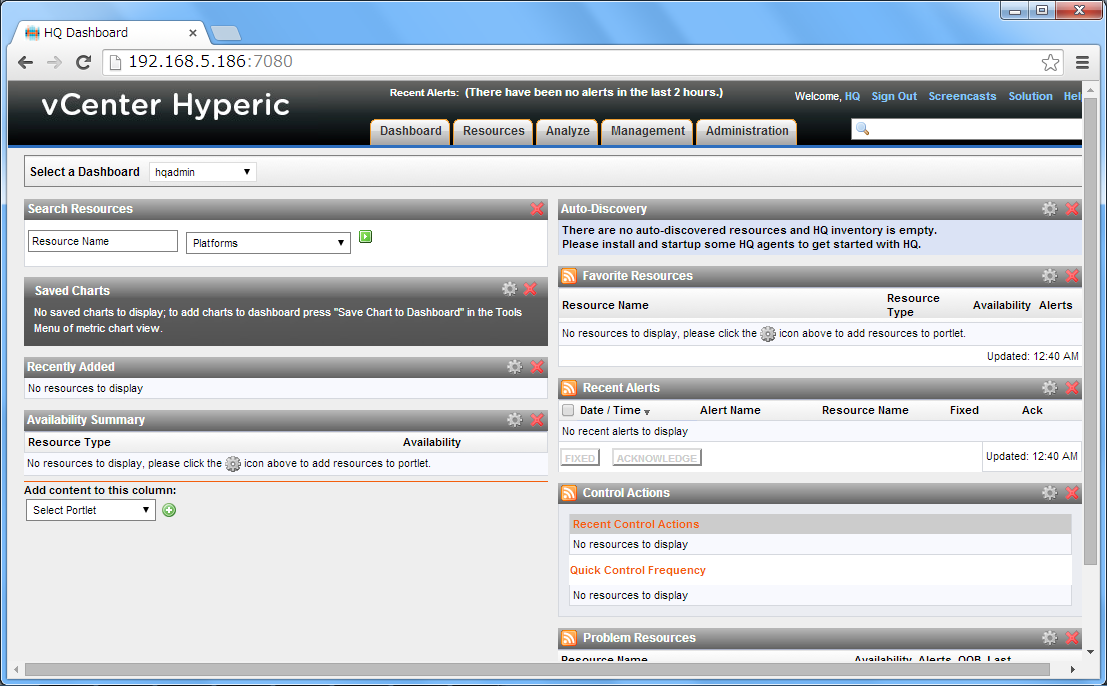
Task: Go back in browser history
Action: [x=25, y=62]
